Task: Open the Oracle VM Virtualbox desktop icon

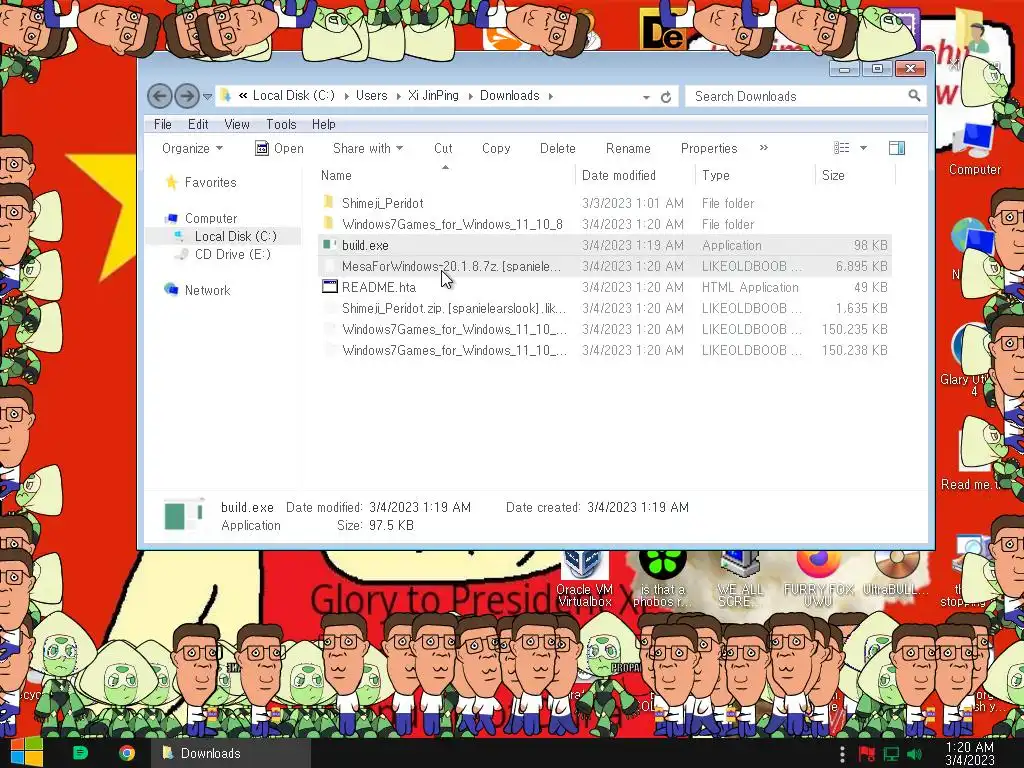Action: click(x=584, y=579)
